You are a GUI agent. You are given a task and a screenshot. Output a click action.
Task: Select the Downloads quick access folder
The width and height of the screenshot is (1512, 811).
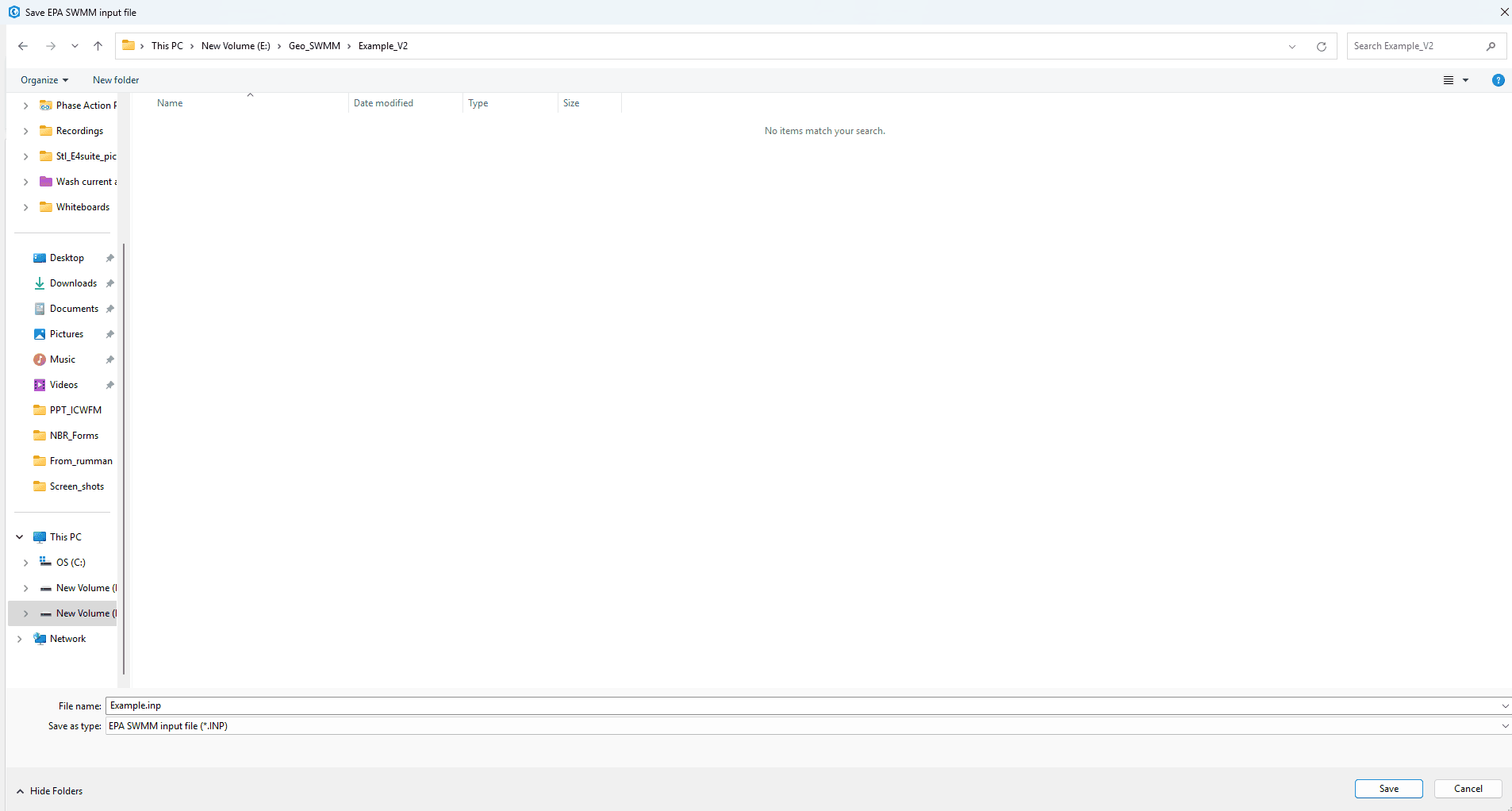point(73,283)
